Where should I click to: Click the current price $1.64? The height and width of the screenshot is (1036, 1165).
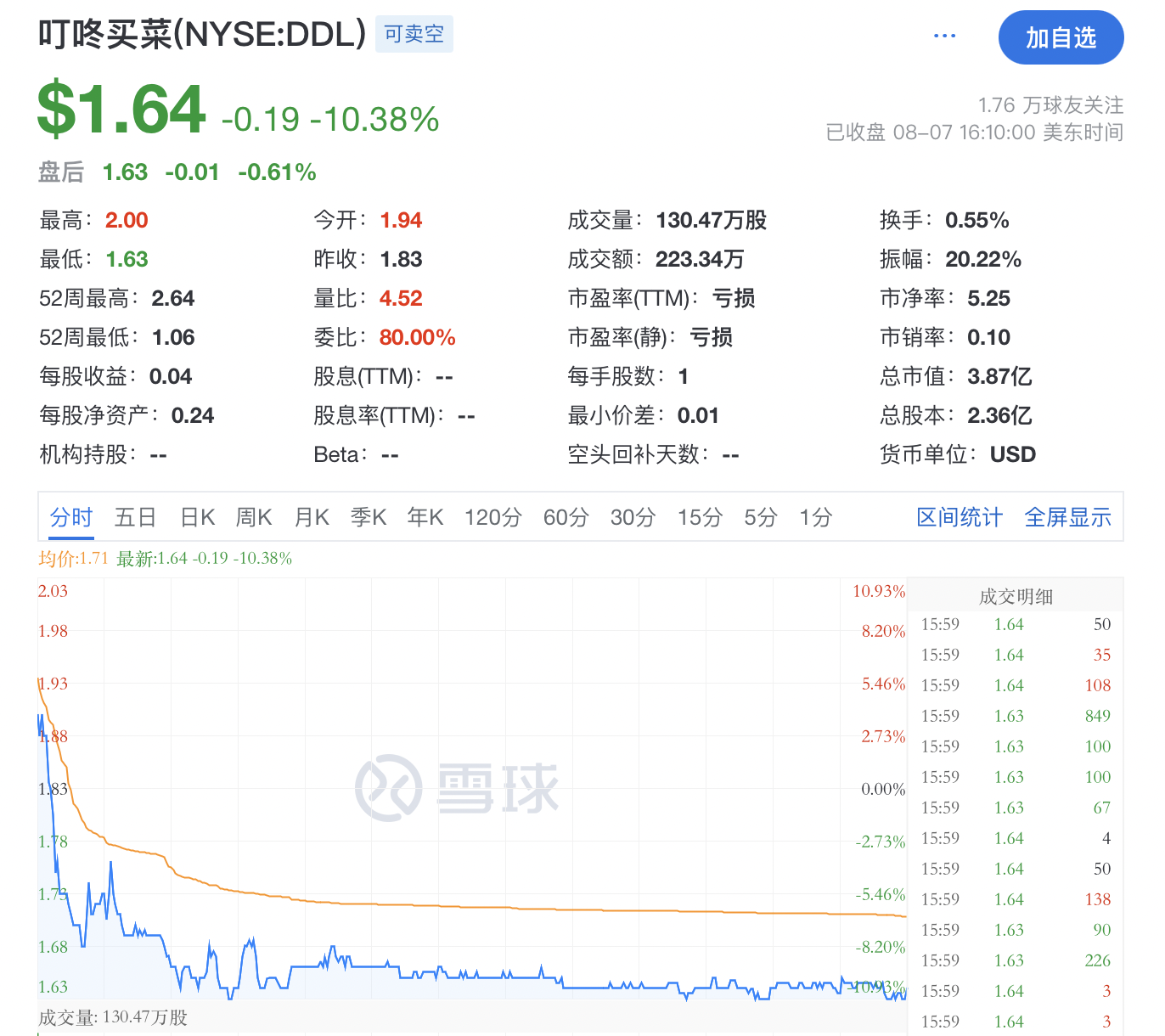(121, 109)
